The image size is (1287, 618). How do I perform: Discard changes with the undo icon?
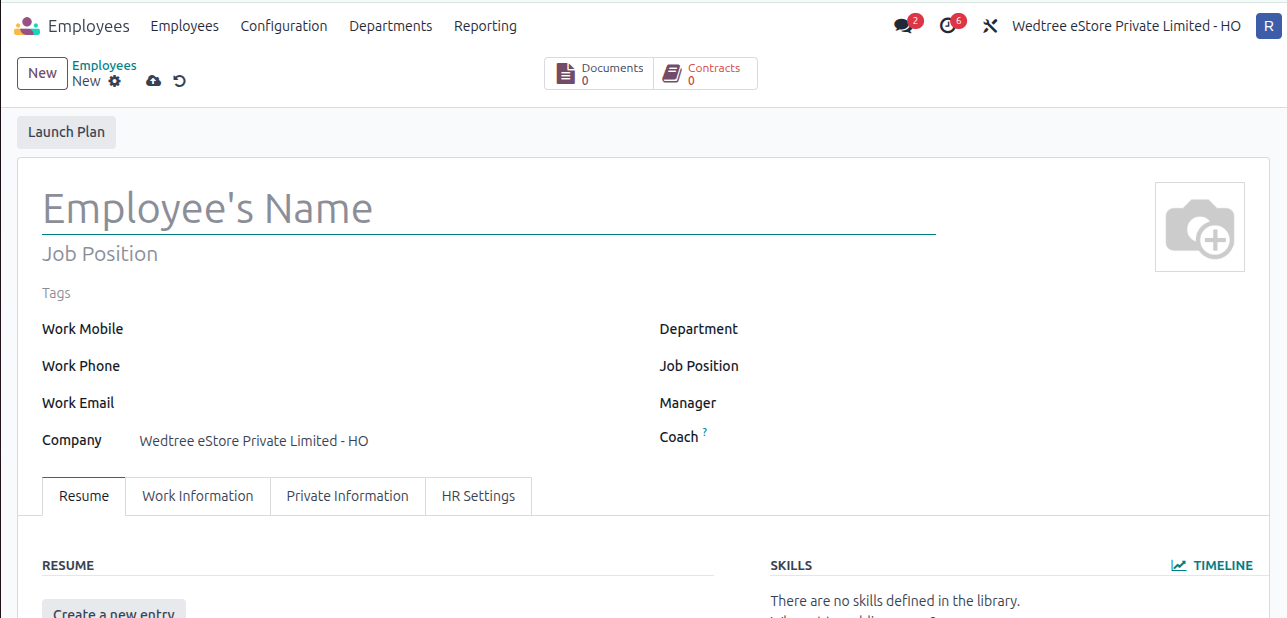pyautogui.click(x=180, y=81)
